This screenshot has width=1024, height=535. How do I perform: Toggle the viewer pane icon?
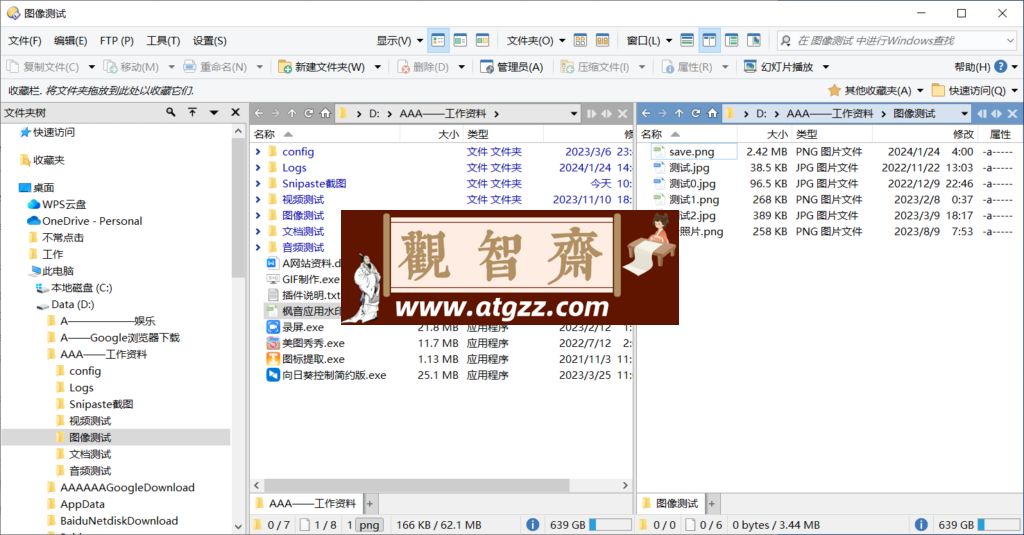coord(754,41)
